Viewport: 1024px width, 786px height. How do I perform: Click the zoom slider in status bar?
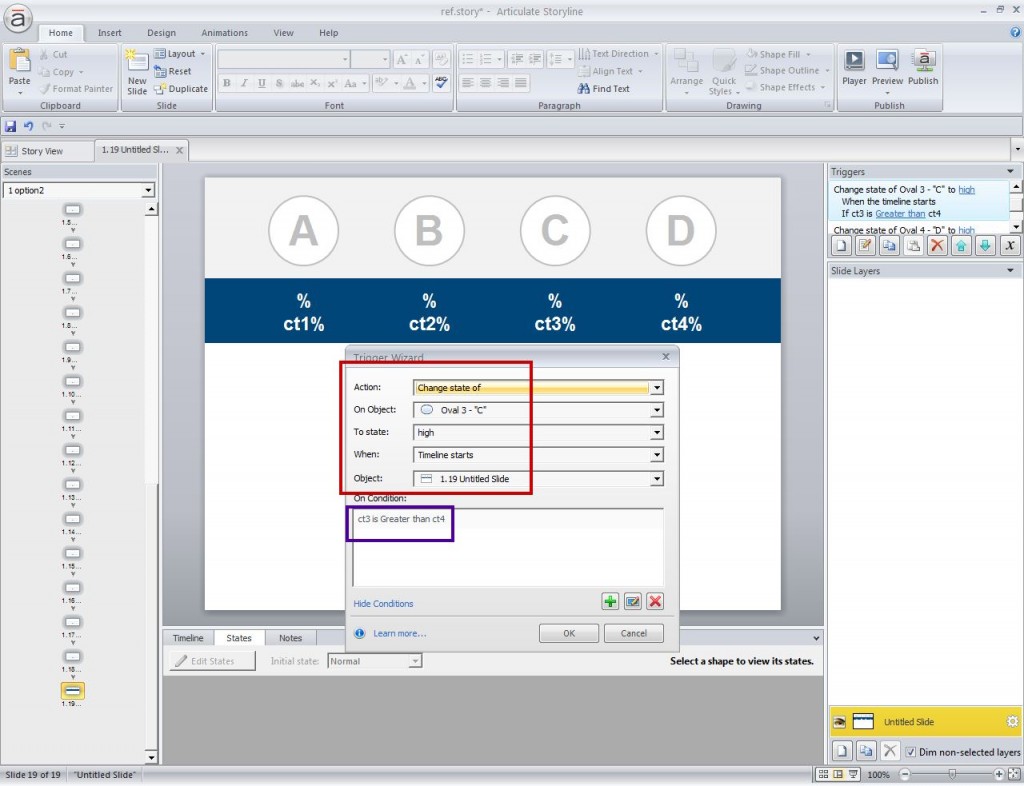click(952, 774)
